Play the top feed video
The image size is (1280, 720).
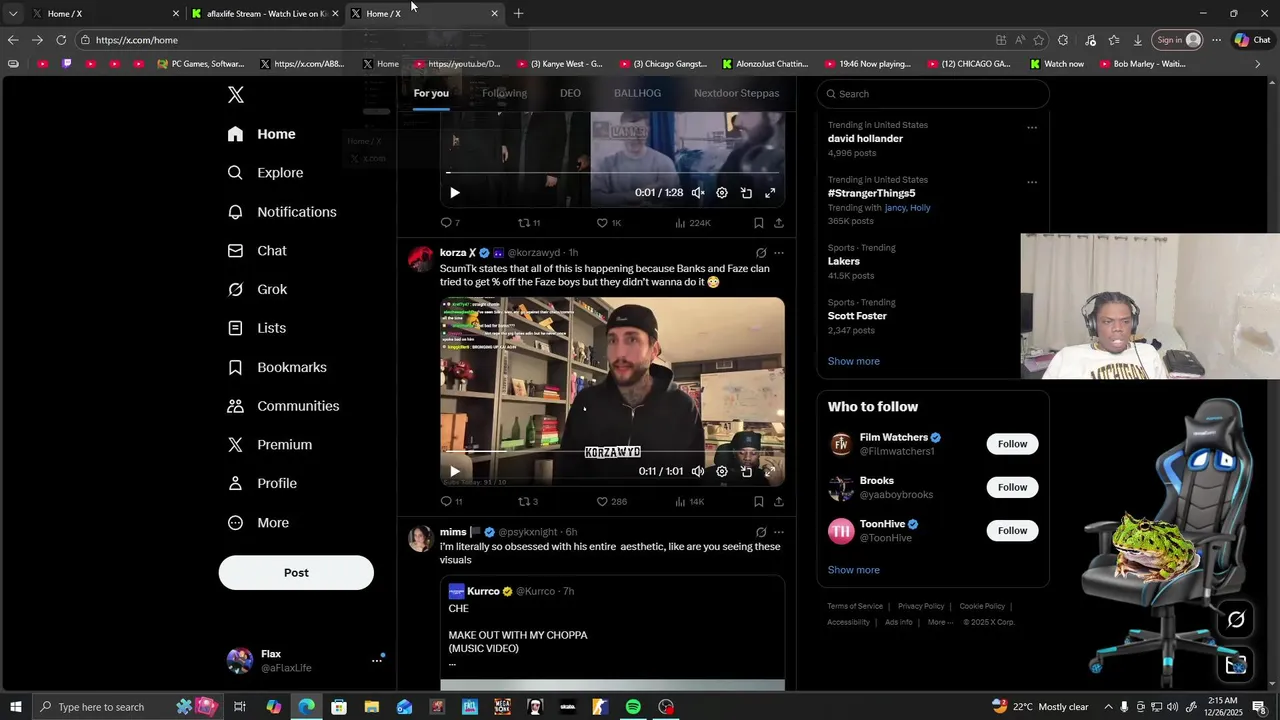pyautogui.click(x=454, y=193)
